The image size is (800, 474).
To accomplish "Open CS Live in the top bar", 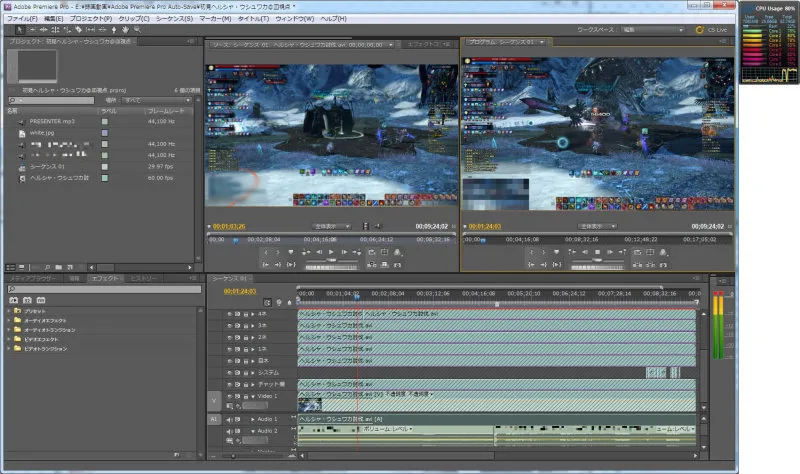I will [712, 30].
